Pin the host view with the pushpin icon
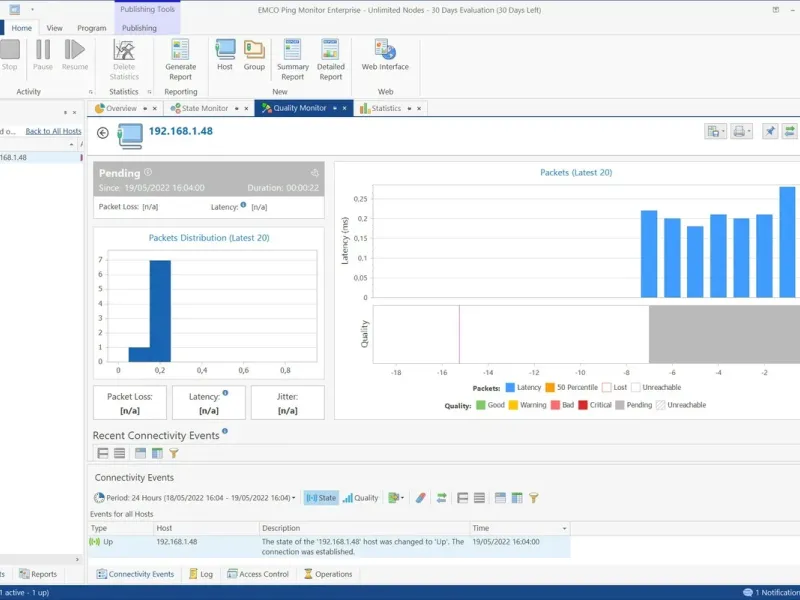The image size is (800, 600). [x=770, y=131]
